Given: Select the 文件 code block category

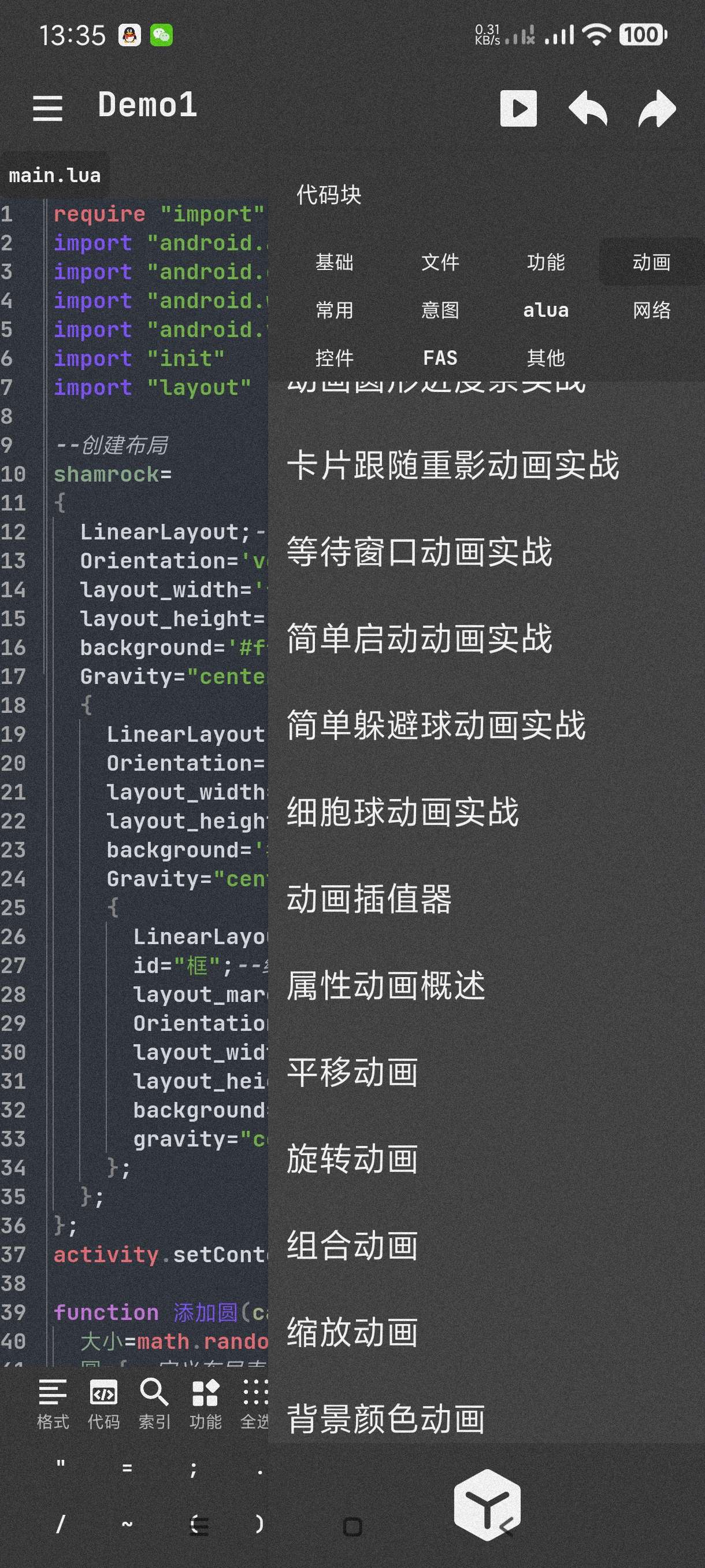Looking at the screenshot, I should click(x=440, y=262).
